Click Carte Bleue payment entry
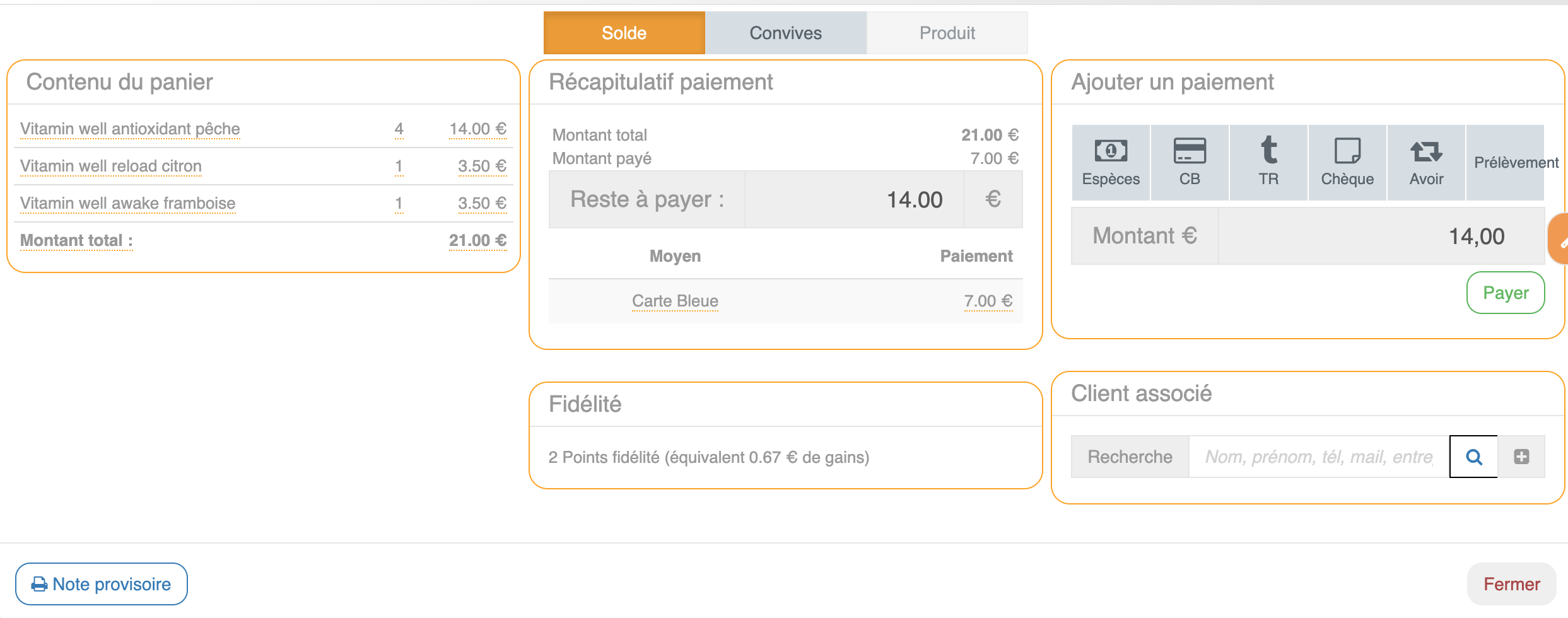The image size is (1568, 618). 675,301
